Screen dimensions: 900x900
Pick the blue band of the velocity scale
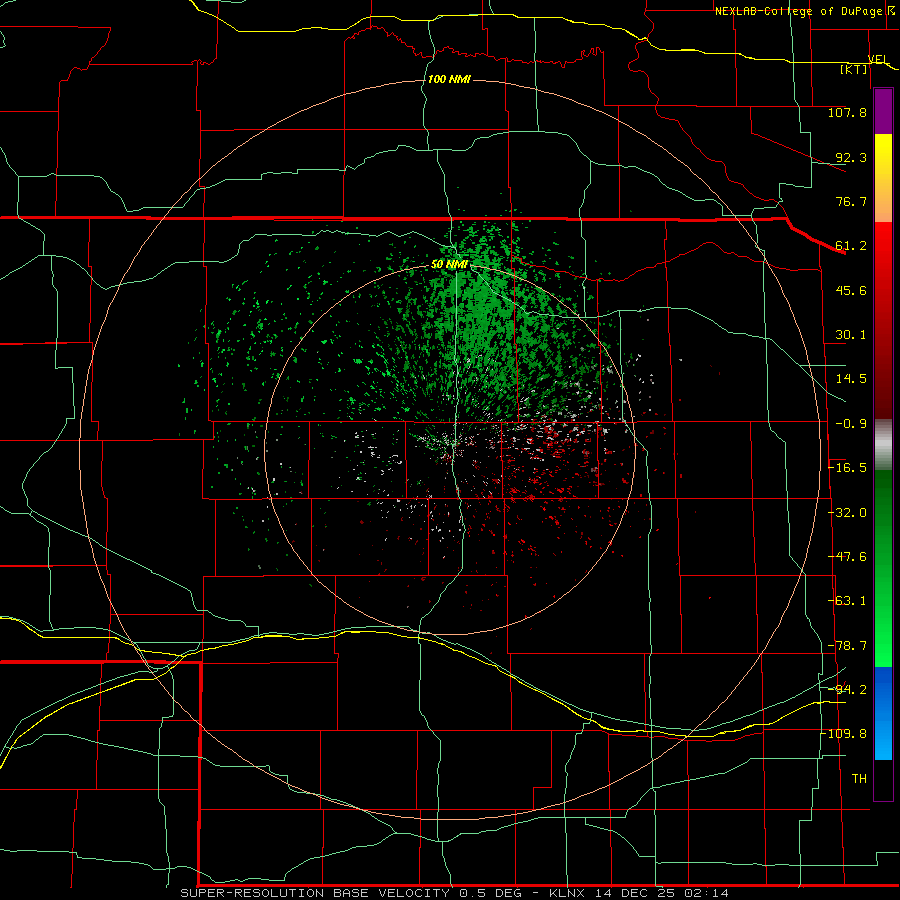(883, 713)
